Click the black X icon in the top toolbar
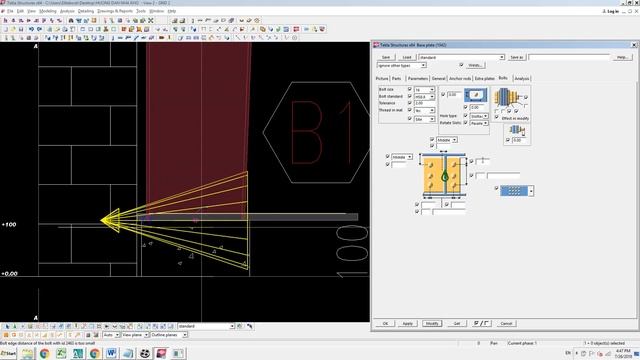640x360 pixels. point(151,20)
